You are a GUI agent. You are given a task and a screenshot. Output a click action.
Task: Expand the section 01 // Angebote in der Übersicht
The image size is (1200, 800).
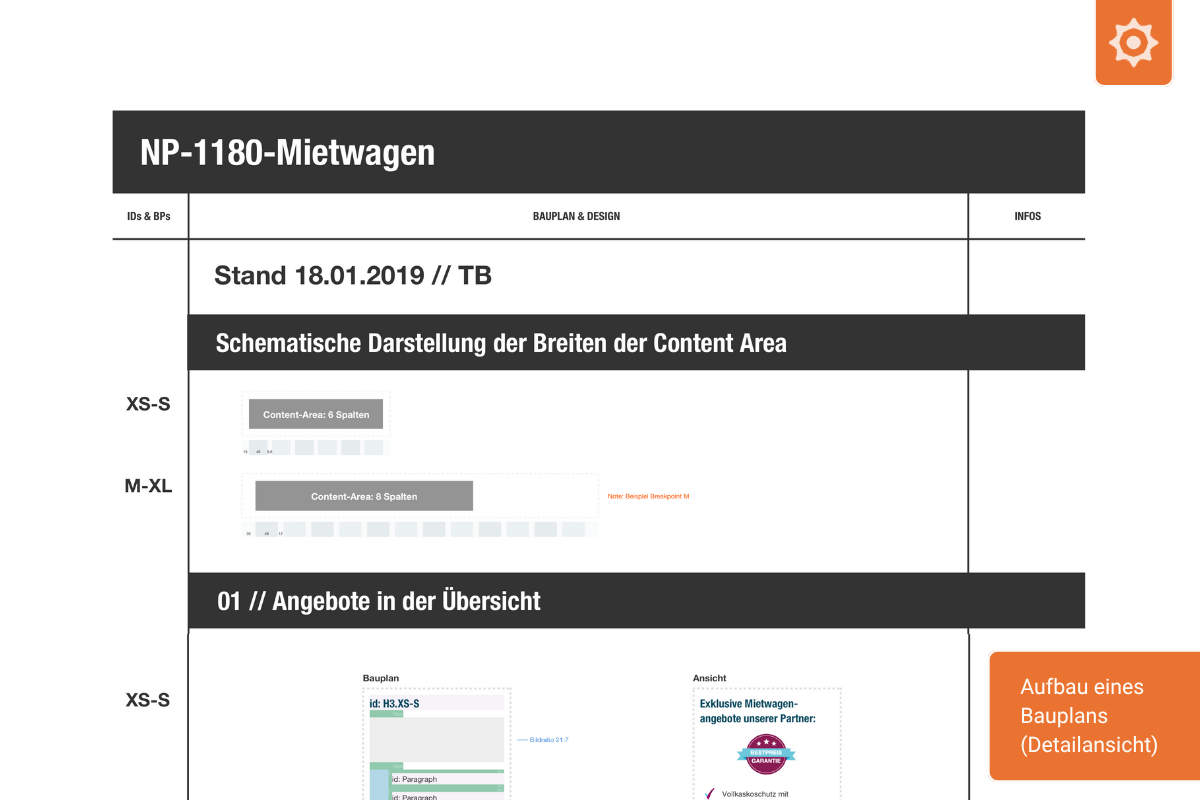point(378,600)
